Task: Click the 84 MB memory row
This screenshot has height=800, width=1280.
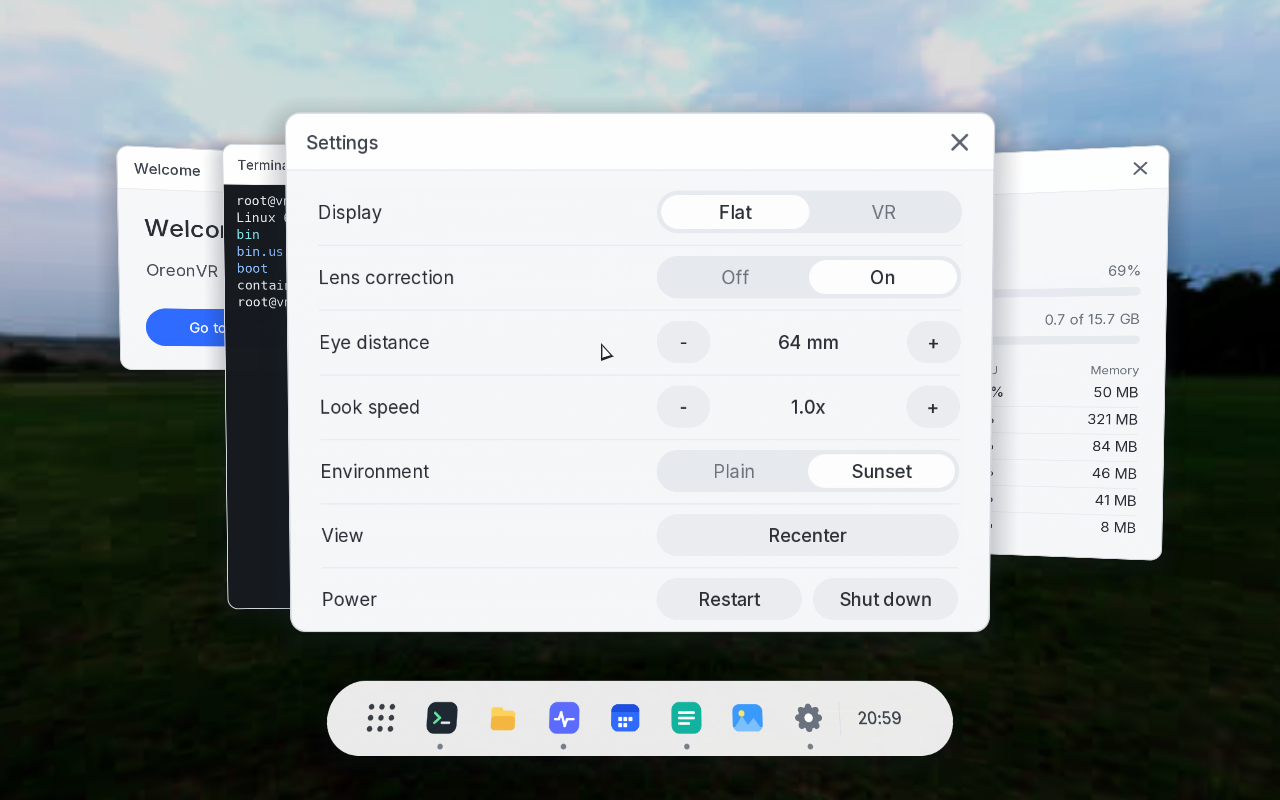Action: (x=1065, y=446)
